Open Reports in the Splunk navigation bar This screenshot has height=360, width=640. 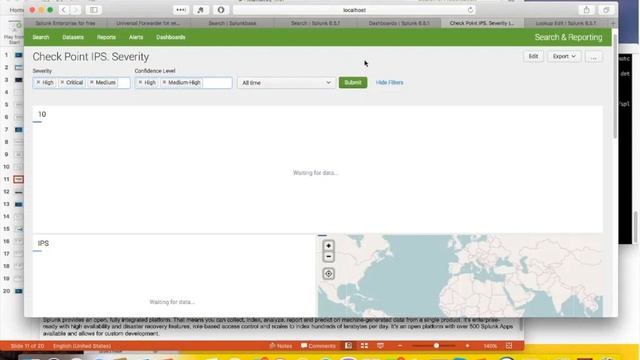pos(106,37)
